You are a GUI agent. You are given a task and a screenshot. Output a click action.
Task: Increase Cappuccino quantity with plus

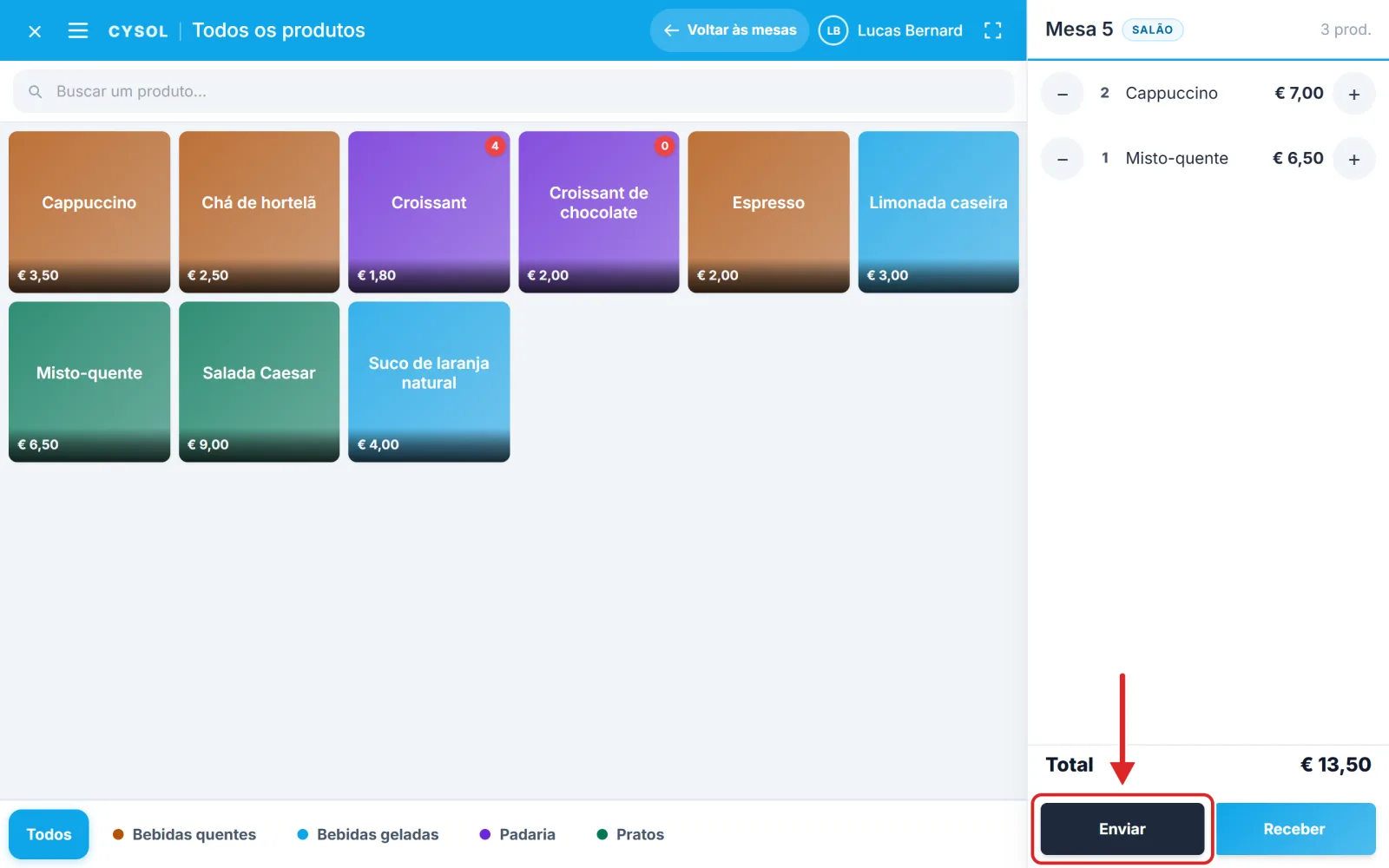pyautogui.click(x=1354, y=94)
